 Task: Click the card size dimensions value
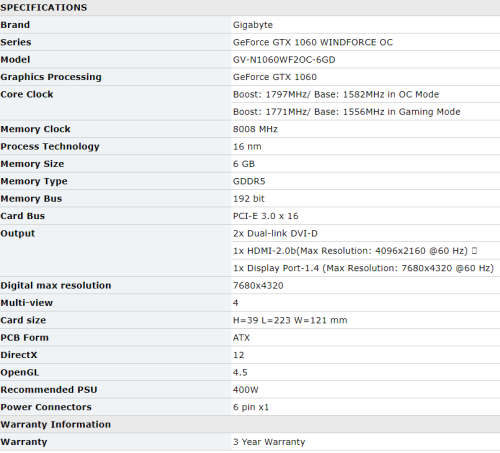click(x=290, y=320)
